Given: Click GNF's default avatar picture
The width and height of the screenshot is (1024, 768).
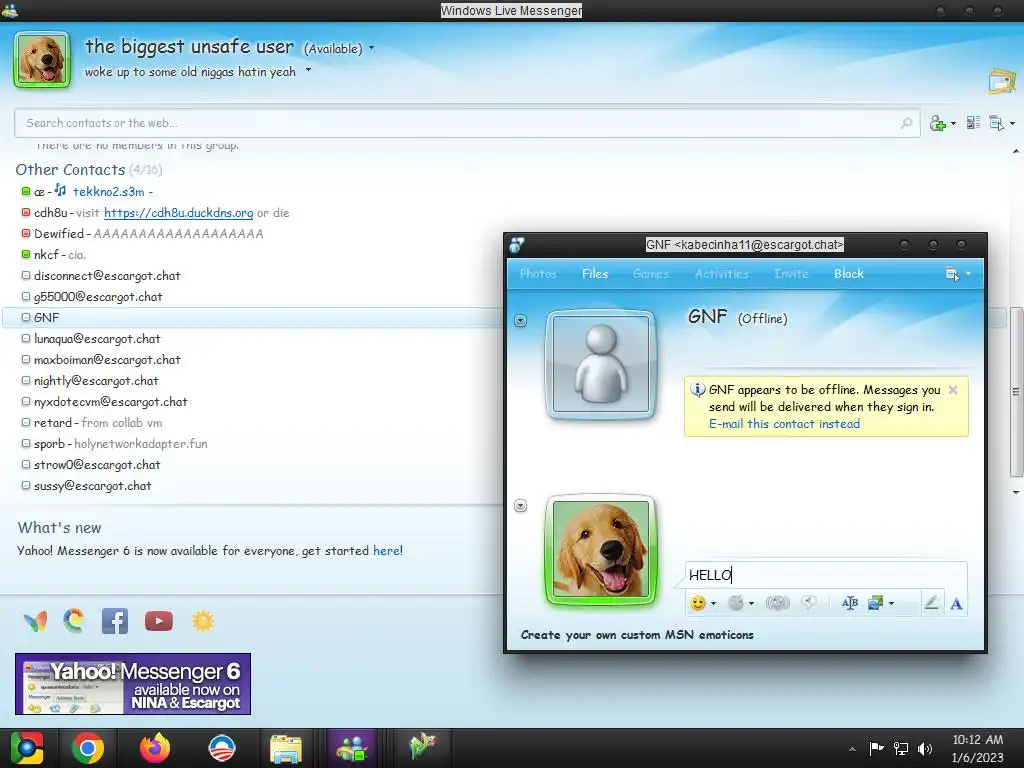Looking at the screenshot, I should point(601,363).
